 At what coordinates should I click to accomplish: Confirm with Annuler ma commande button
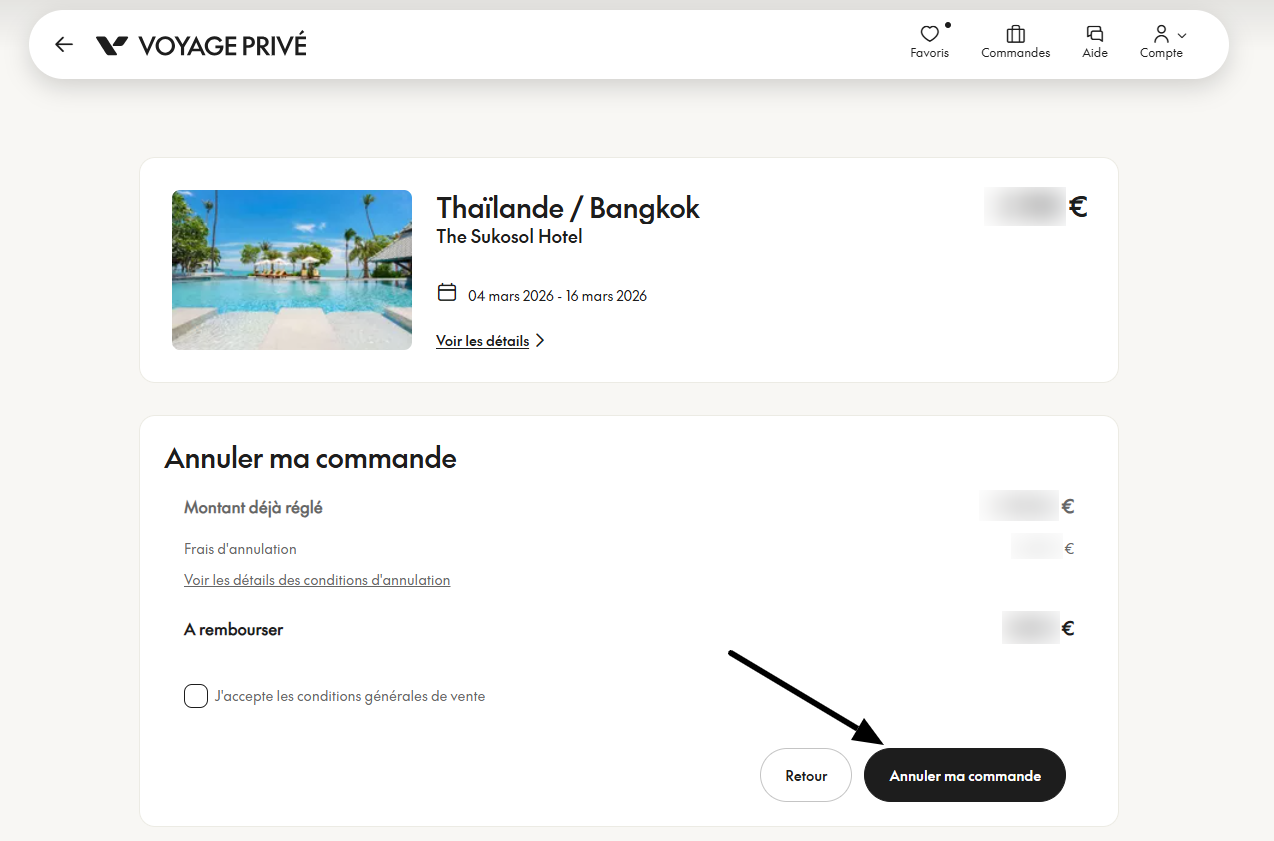(x=965, y=775)
